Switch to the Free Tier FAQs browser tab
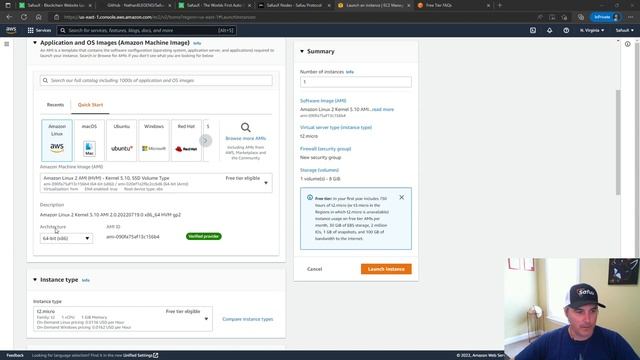640x360 pixels. (453, 5)
